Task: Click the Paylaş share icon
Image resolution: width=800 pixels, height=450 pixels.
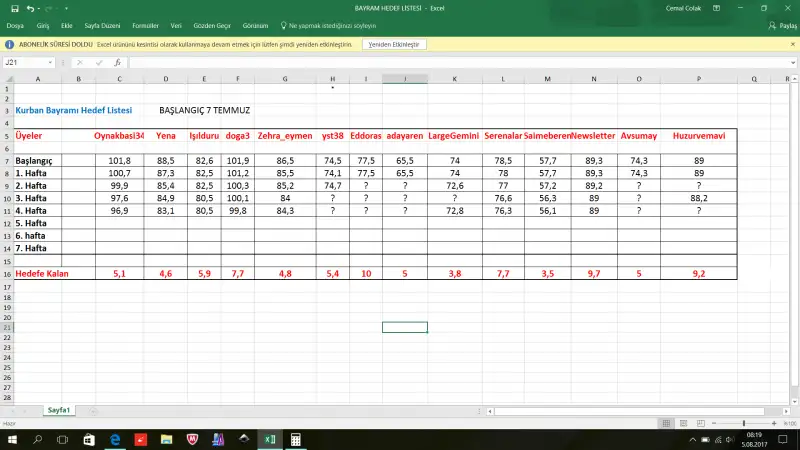Action: 771,26
